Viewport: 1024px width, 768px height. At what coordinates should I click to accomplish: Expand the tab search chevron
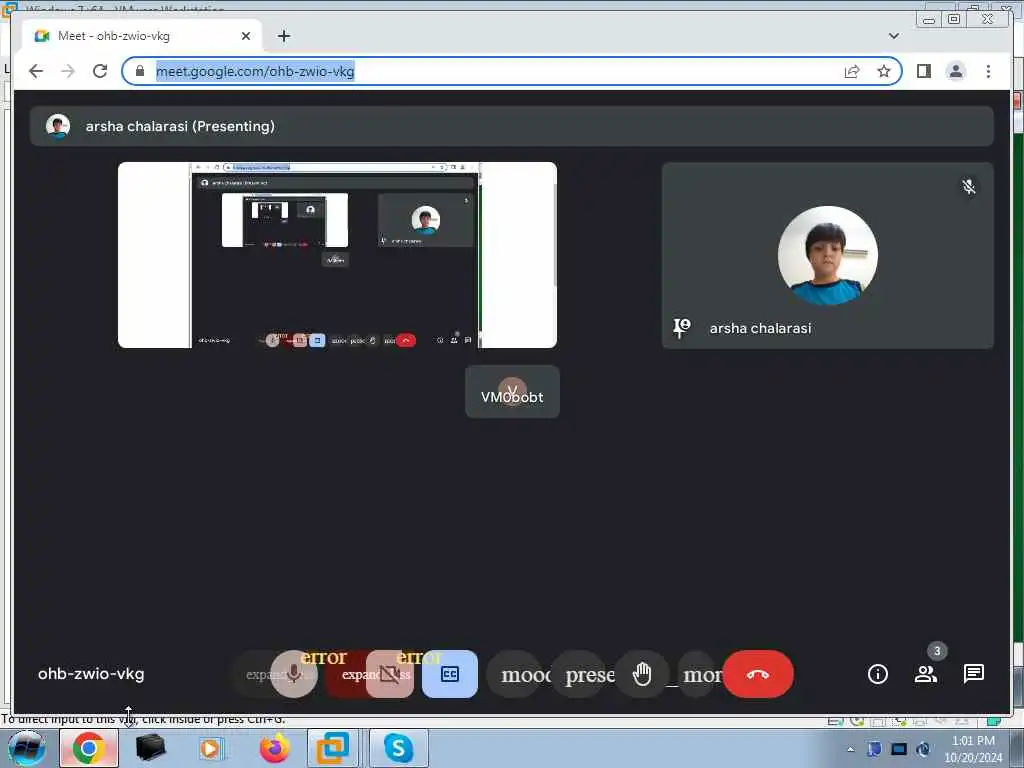pos(894,36)
